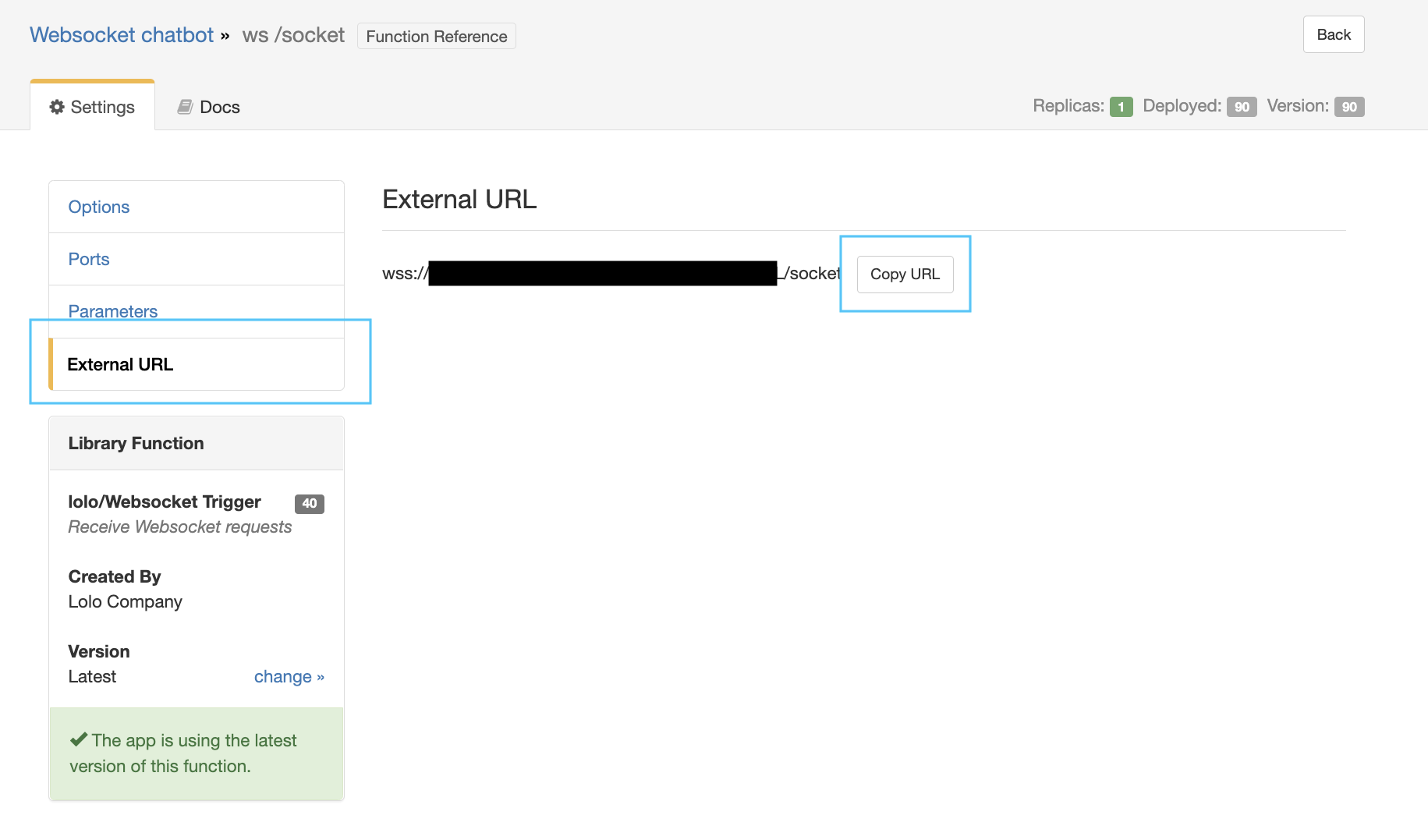The width and height of the screenshot is (1428, 840).
Task: Open the Settings tab
Action: pos(93,107)
